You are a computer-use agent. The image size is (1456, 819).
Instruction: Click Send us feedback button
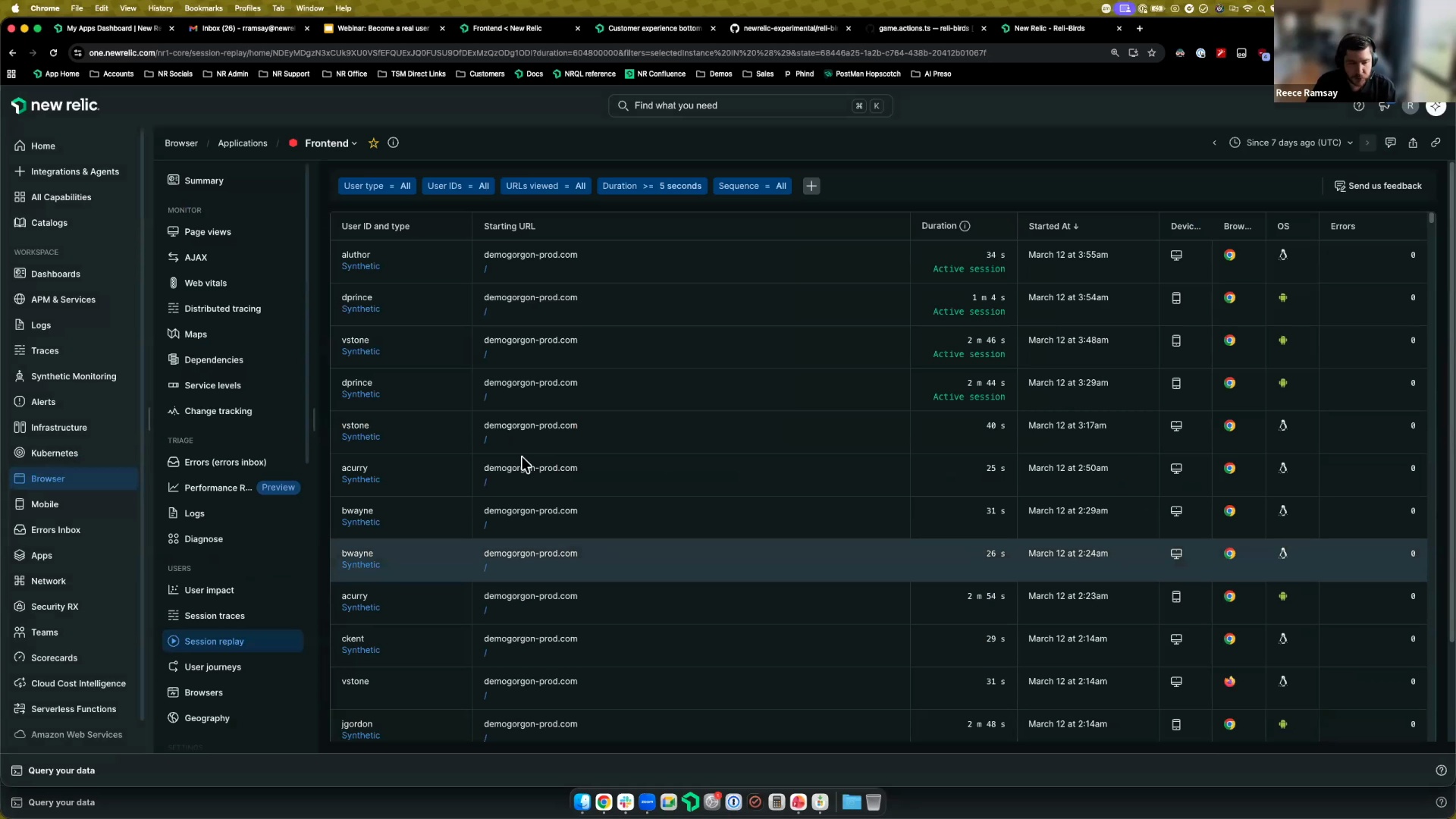click(x=1378, y=187)
